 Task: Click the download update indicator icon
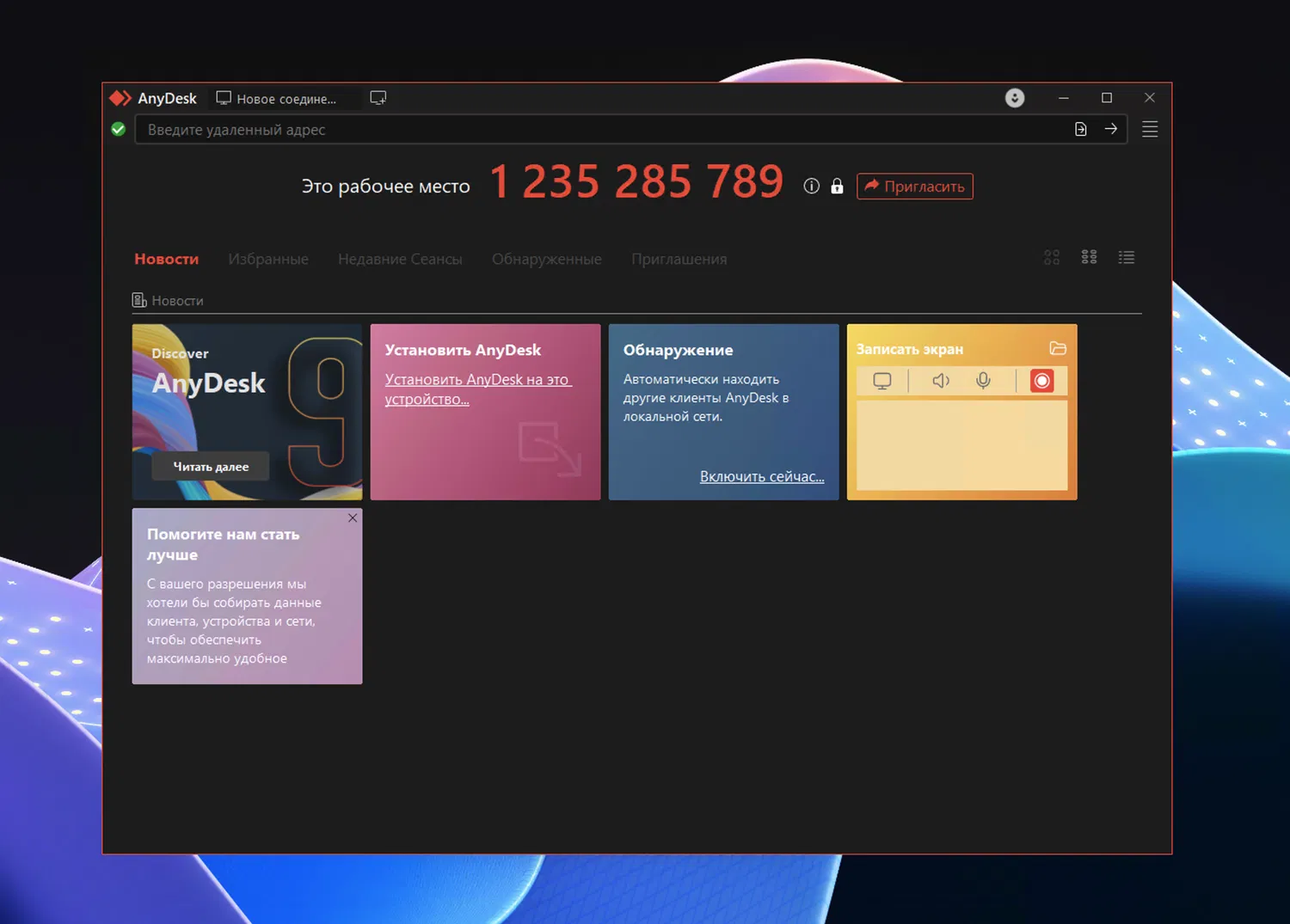[x=1015, y=98]
